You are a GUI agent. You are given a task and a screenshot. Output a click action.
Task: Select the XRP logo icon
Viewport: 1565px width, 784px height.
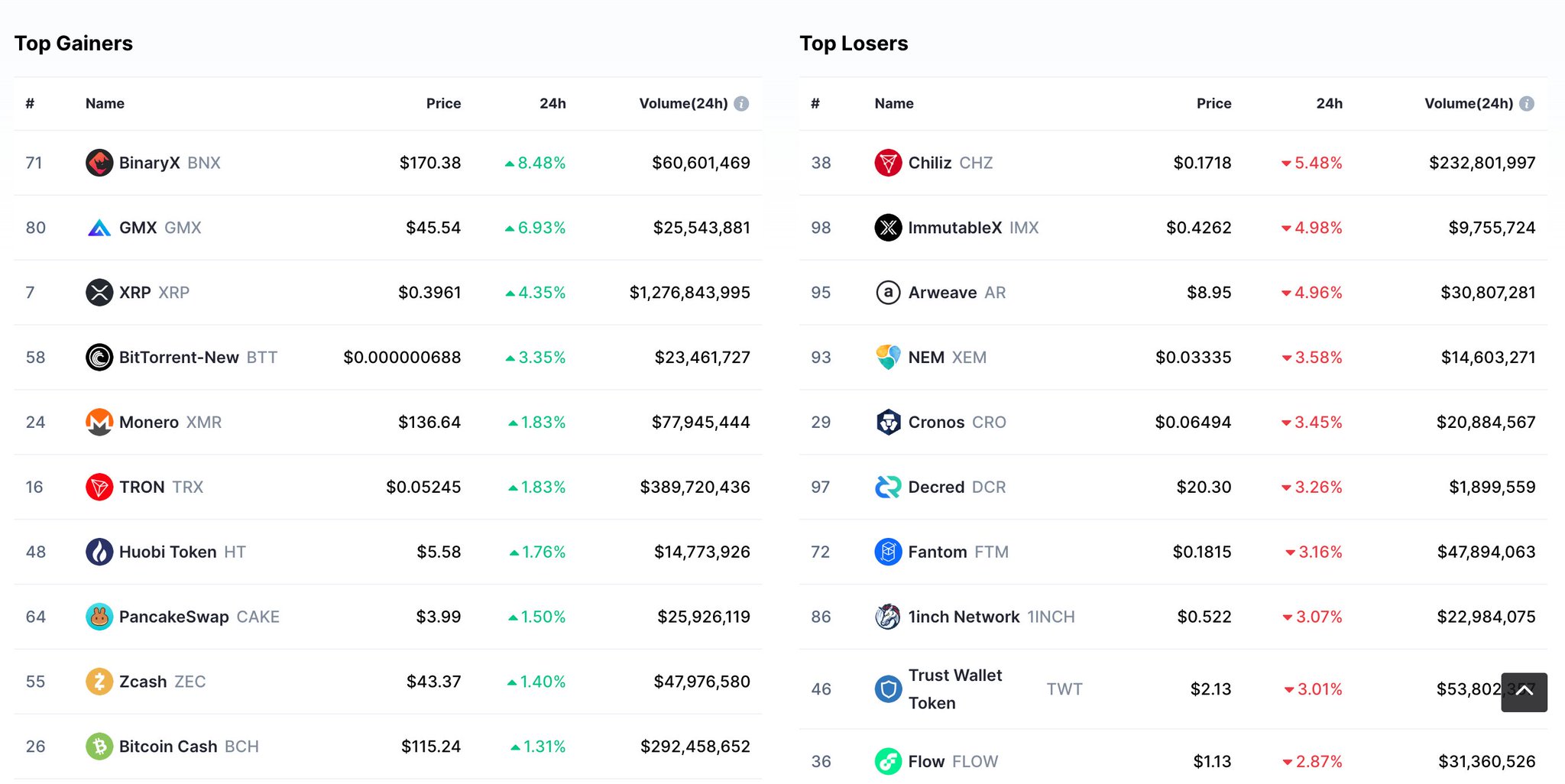99,292
